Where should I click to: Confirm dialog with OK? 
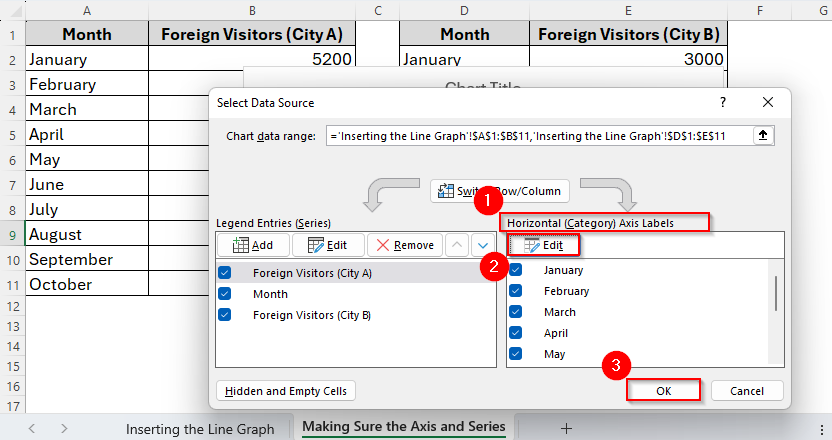[663, 391]
